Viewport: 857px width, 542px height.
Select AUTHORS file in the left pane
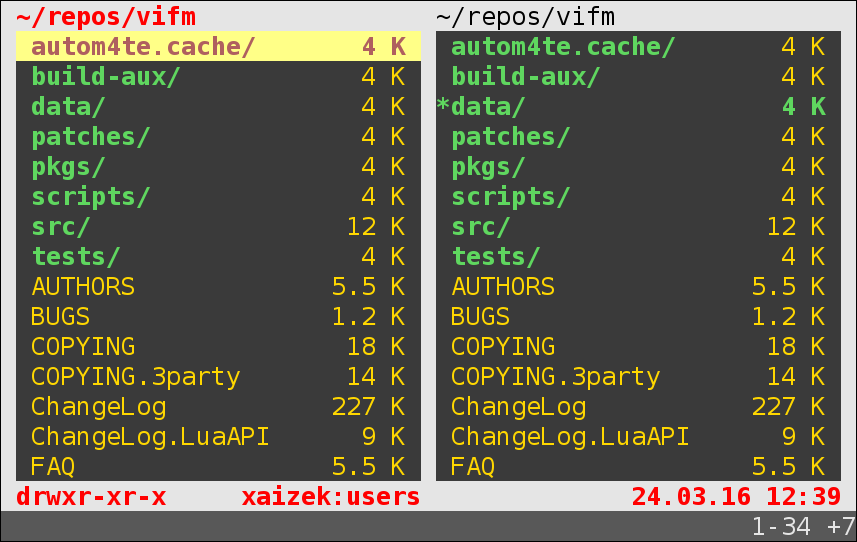[218, 287]
